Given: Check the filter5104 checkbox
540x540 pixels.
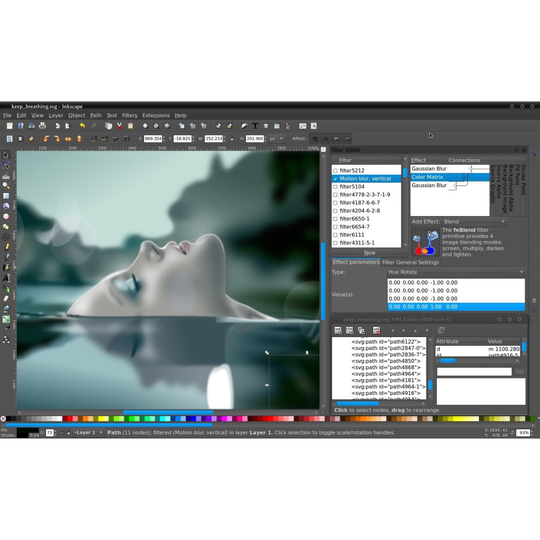Looking at the screenshot, I should [x=335, y=187].
